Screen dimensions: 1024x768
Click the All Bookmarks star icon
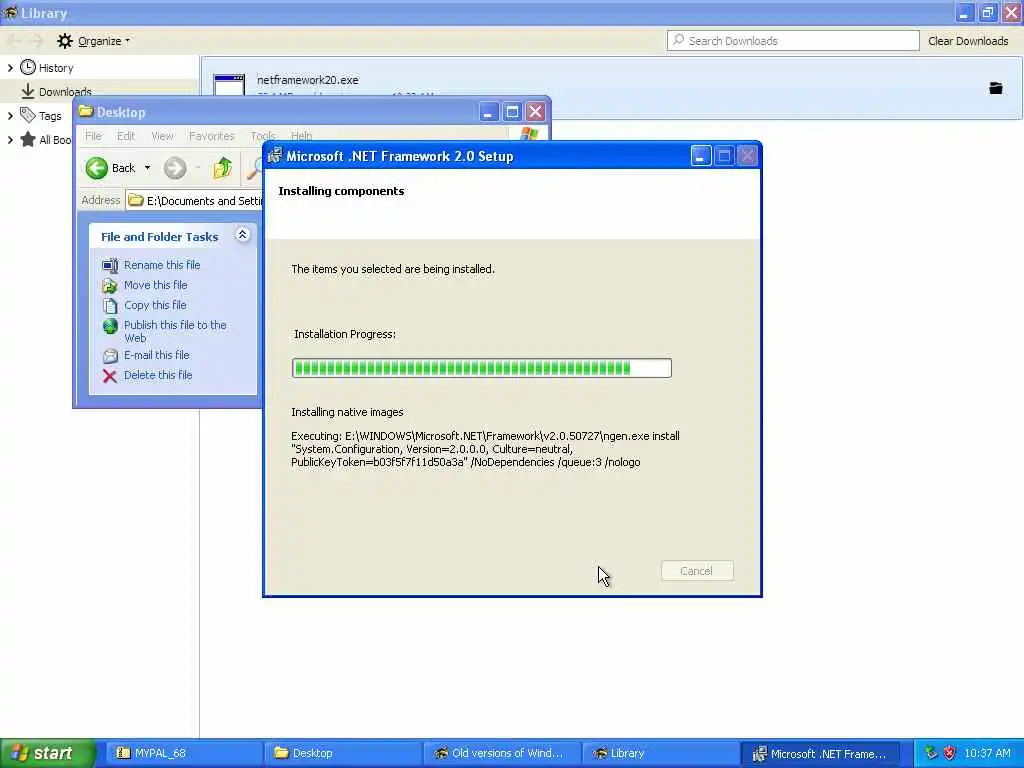pyautogui.click(x=27, y=139)
